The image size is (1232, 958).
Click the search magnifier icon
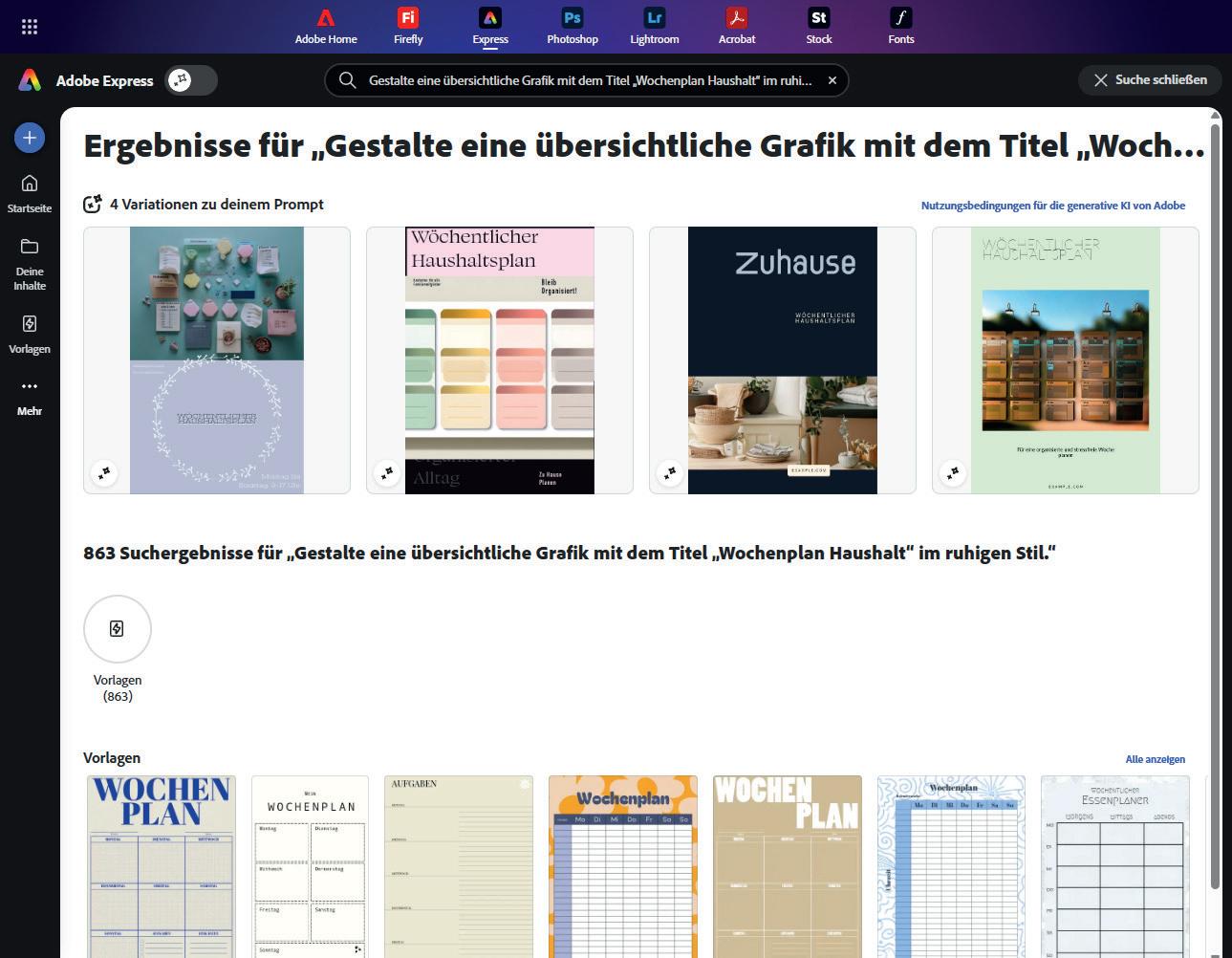[x=348, y=80]
